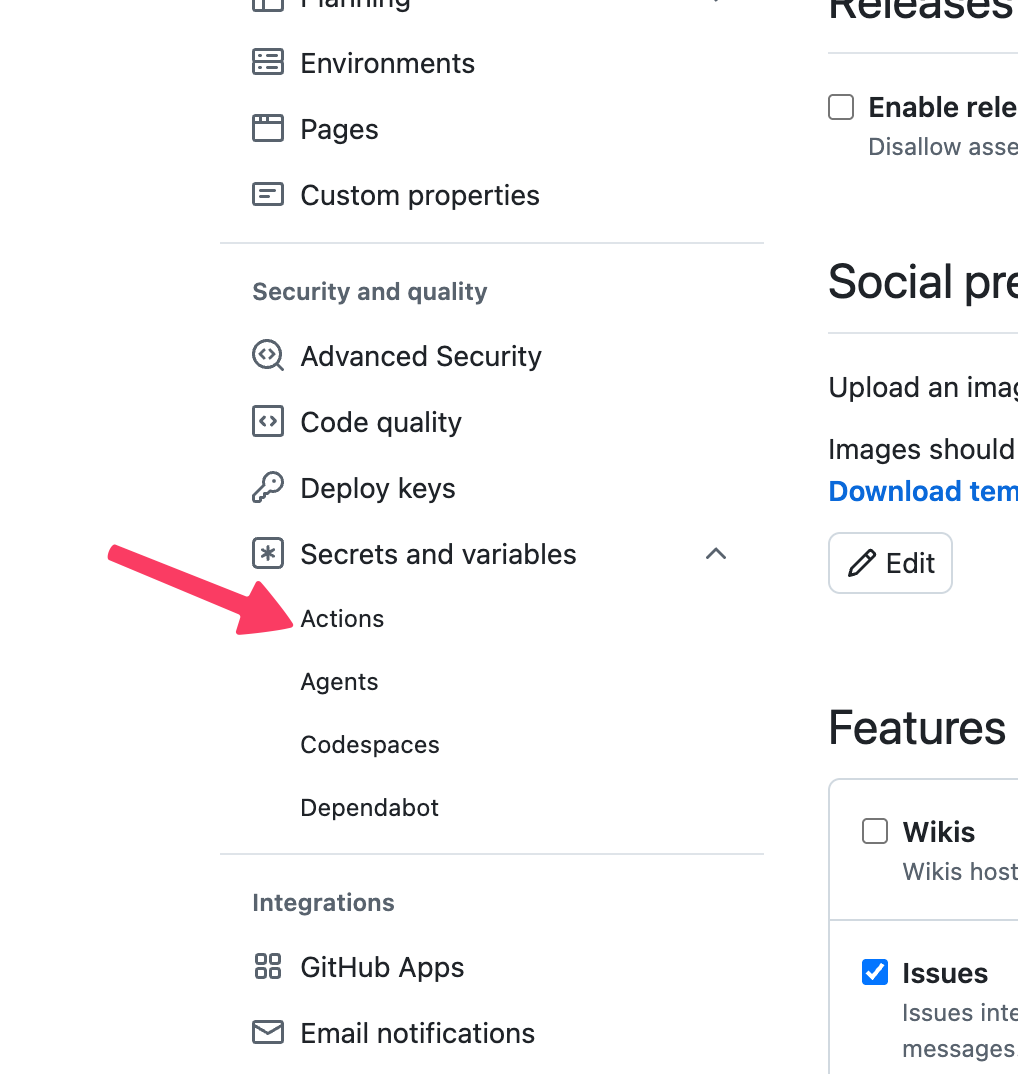
Task: Click the Deploy keys key icon
Action: 268,488
